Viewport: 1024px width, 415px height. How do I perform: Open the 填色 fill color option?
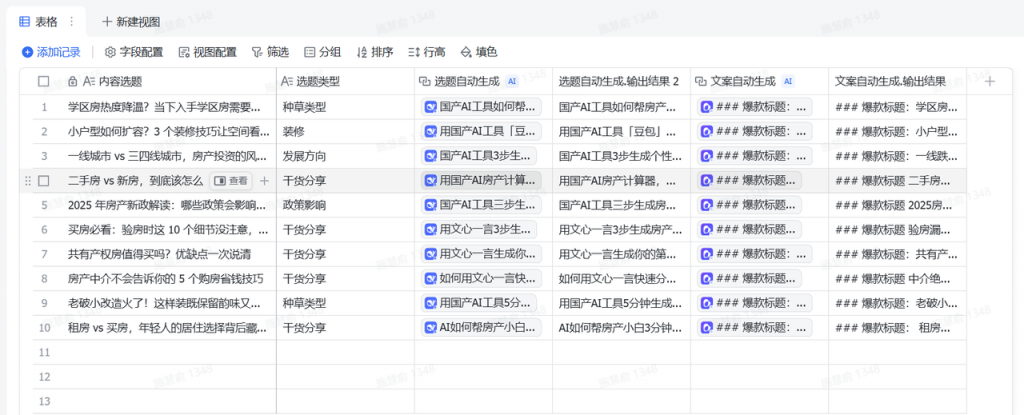(x=479, y=52)
